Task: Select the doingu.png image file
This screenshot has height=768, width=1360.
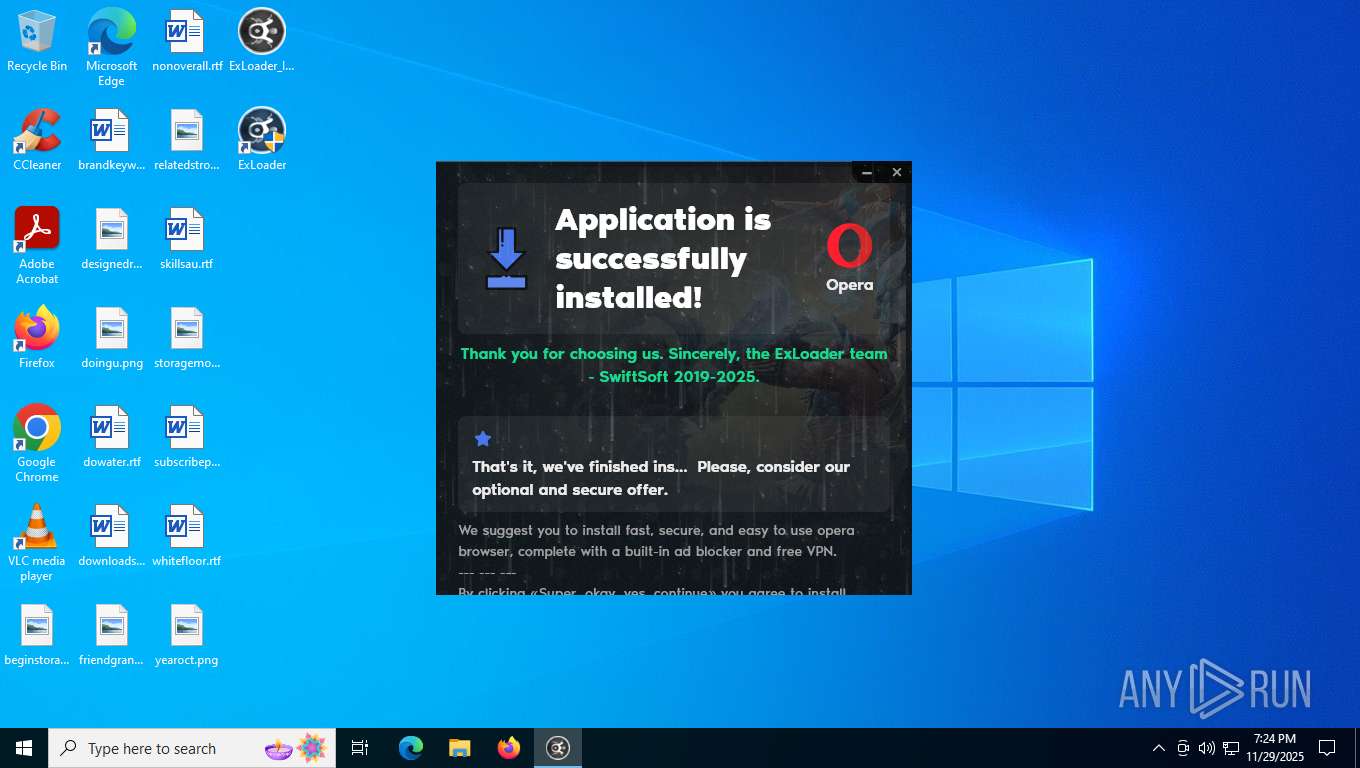Action: (x=111, y=338)
